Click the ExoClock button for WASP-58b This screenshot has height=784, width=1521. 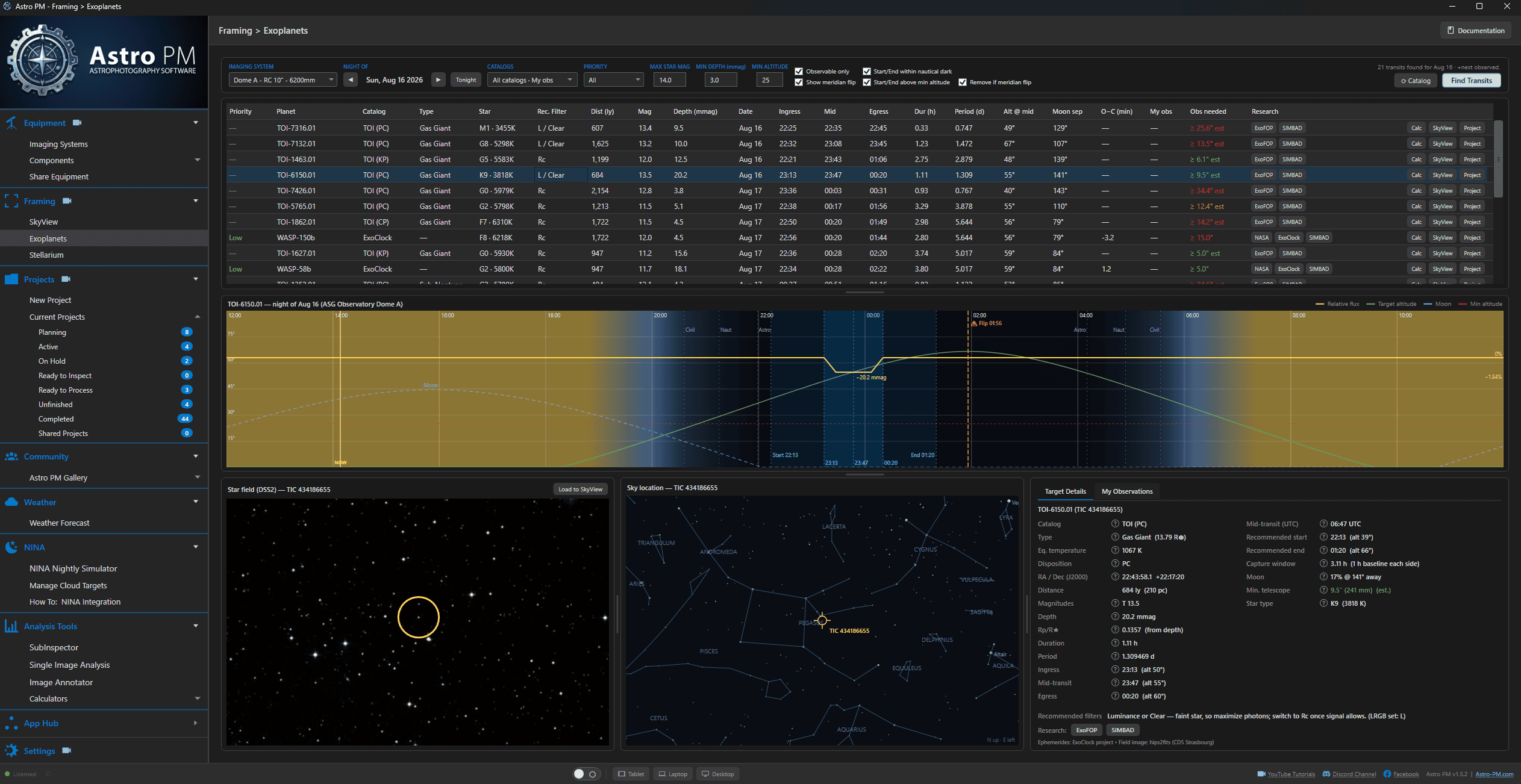coord(1289,269)
